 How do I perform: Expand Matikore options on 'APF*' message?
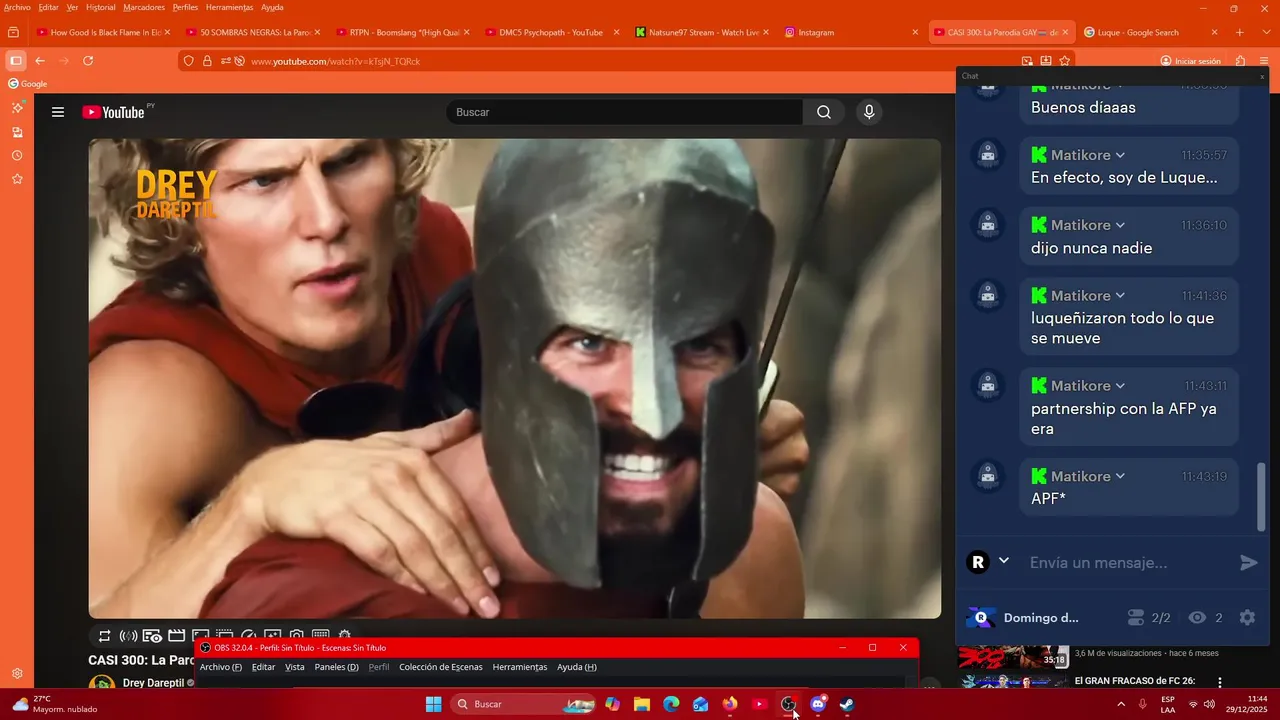pos(1120,476)
